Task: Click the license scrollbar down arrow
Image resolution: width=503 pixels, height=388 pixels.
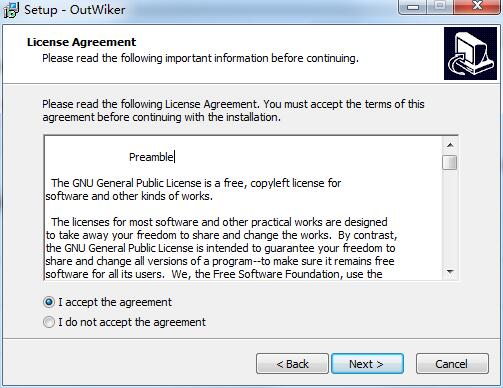Action: [450, 272]
